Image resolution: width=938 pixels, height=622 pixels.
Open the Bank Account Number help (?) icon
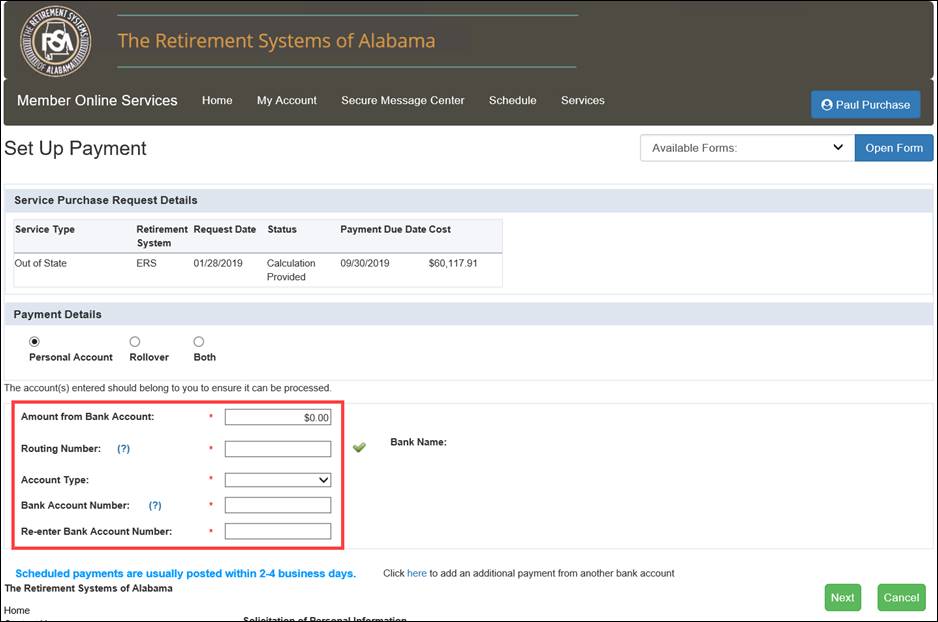pyautogui.click(x=155, y=506)
